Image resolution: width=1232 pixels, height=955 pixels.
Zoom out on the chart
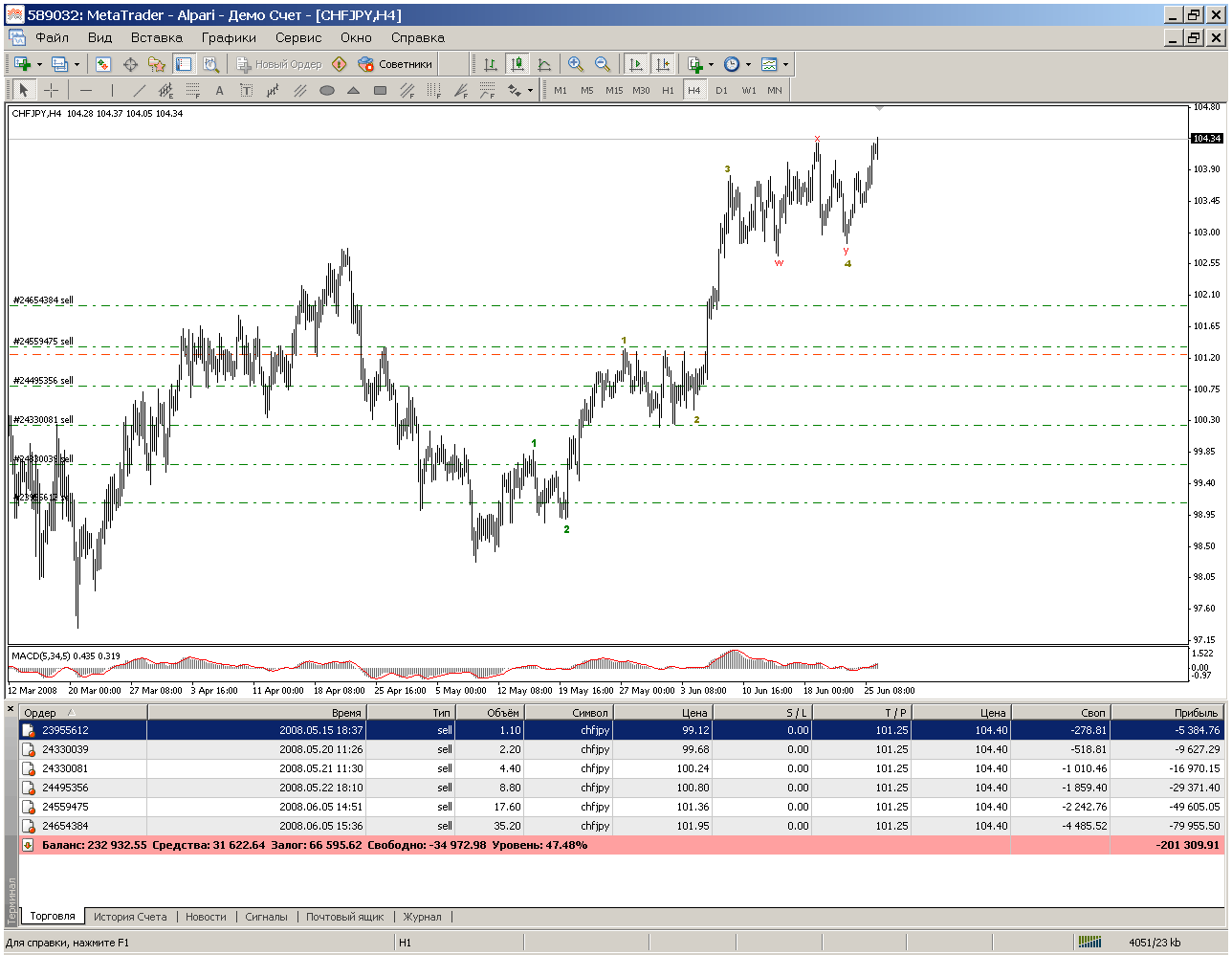603,64
